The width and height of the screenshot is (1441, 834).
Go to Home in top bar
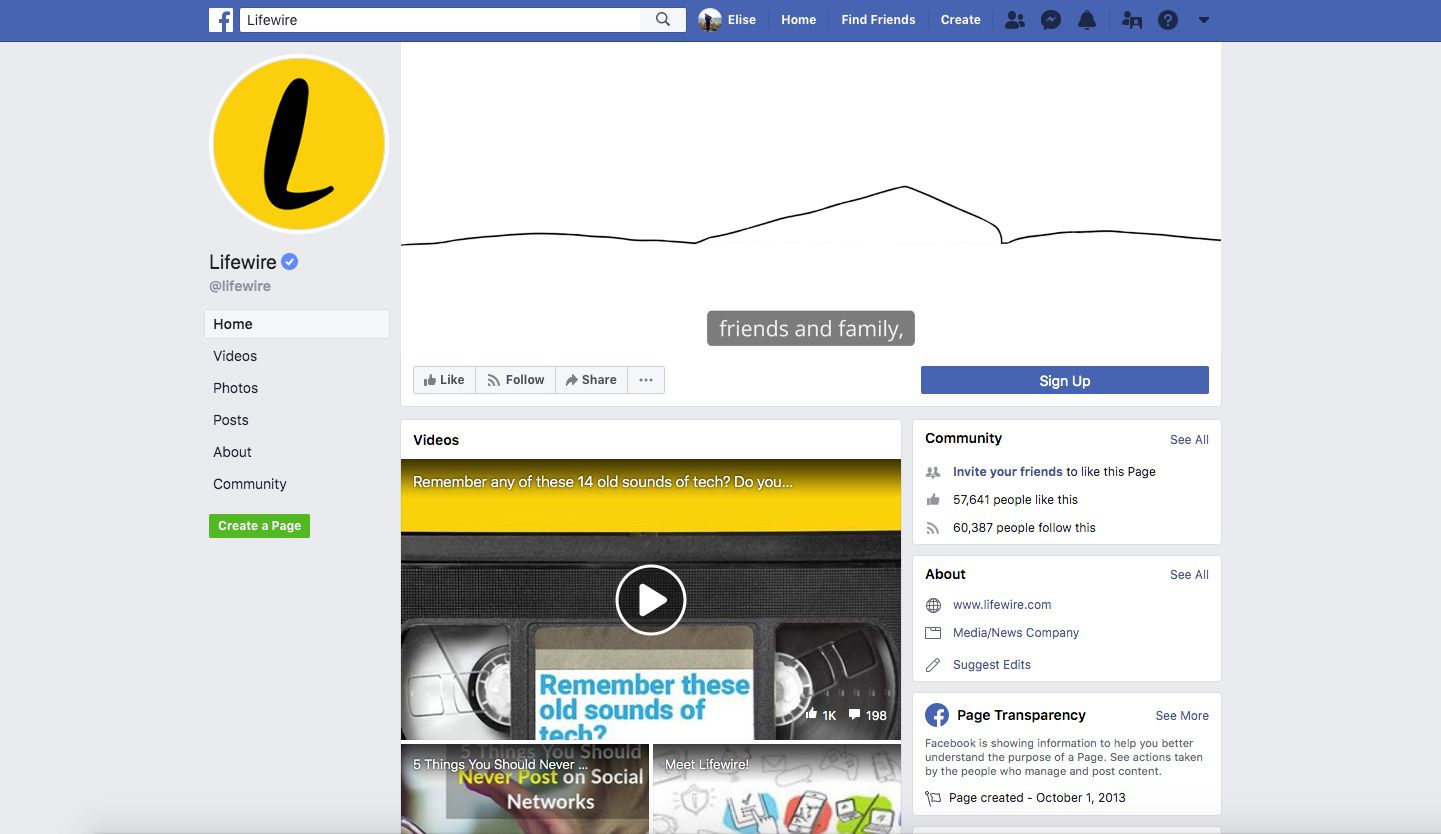click(x=798, y=20)
